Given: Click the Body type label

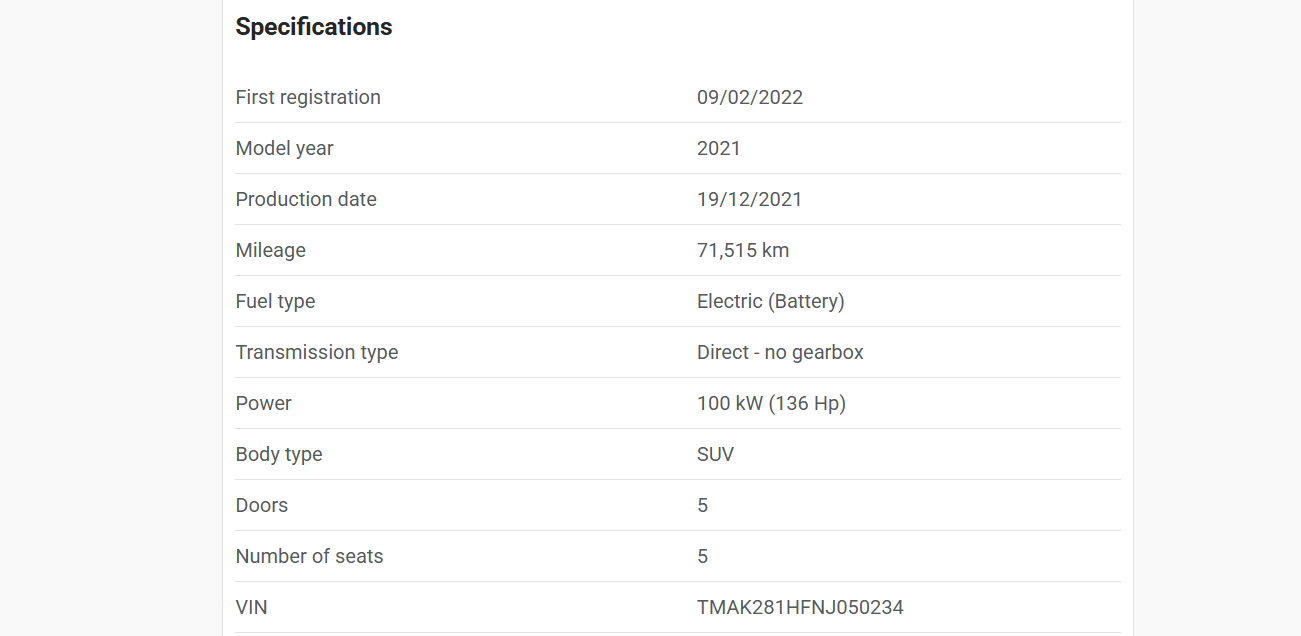Looking at the screenshot, I should pos(279,454).
